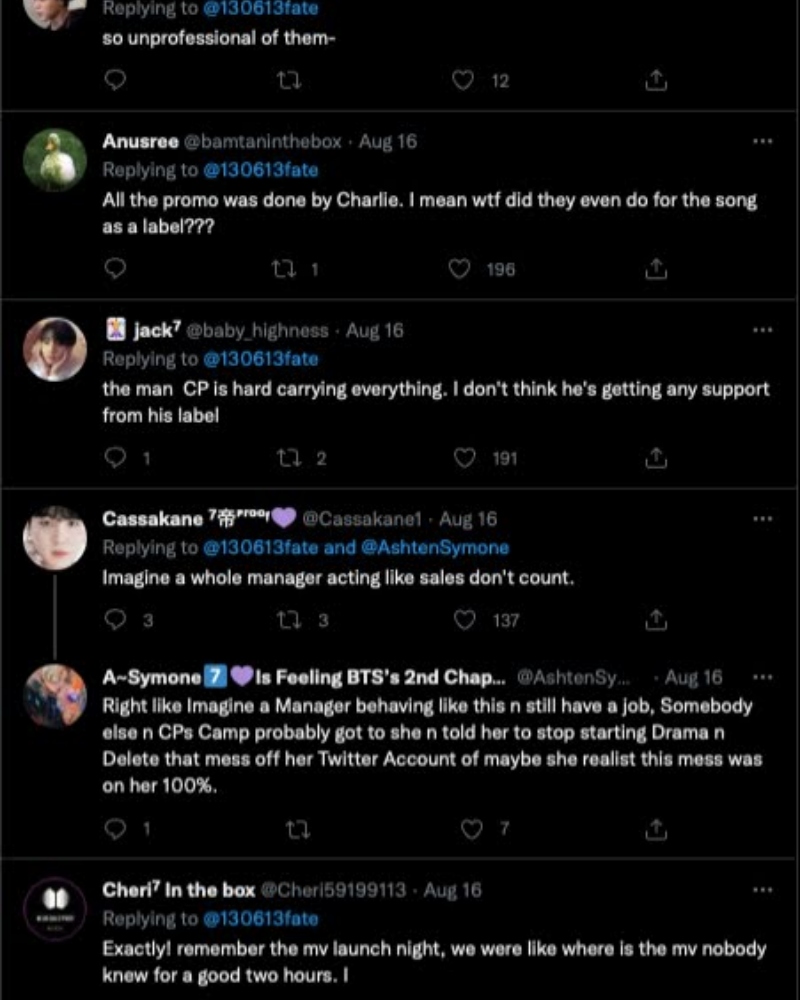Share the 'so unprofessional of them' tweet

point(656,81)
